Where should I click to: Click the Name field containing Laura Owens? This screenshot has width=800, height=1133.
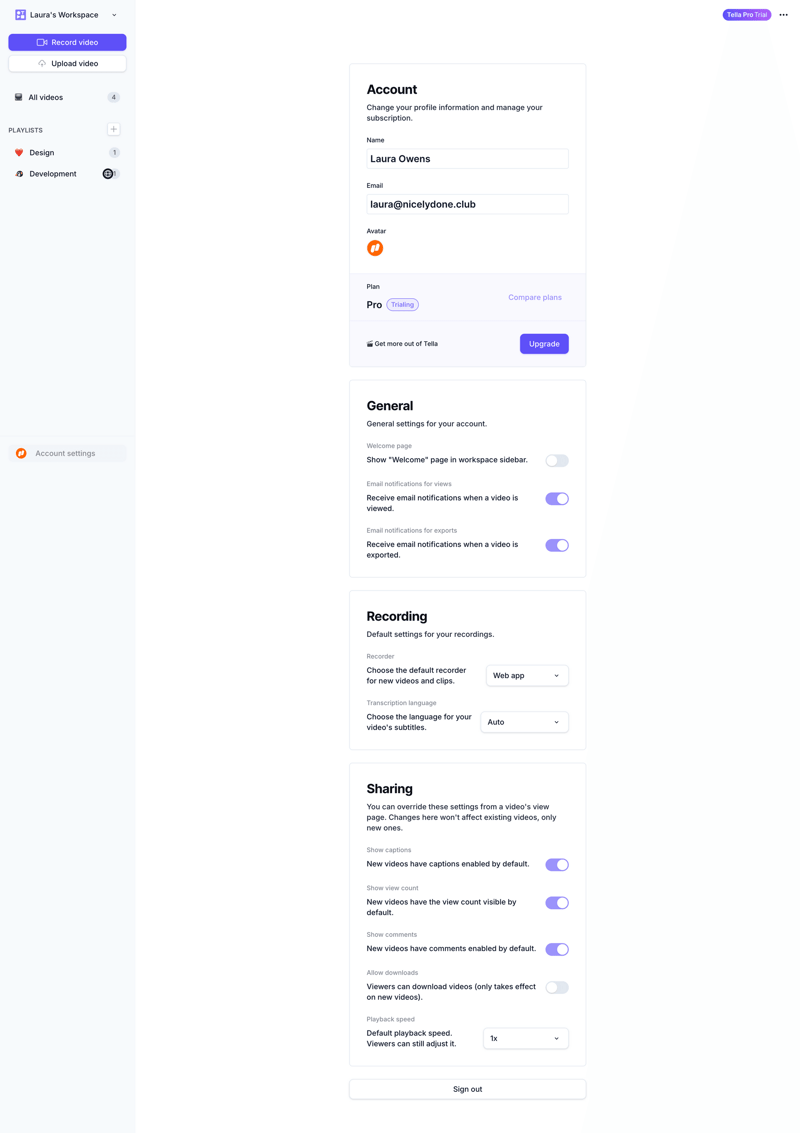(467, 158)
